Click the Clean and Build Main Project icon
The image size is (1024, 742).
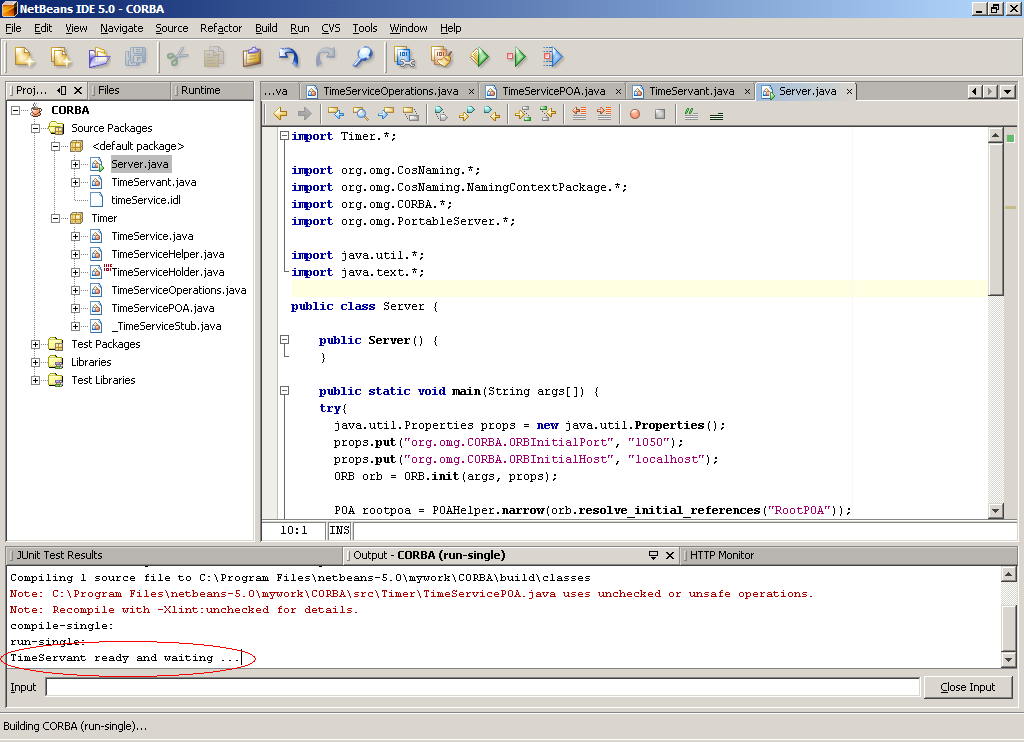pyautogui.click(x=441, y=57)
